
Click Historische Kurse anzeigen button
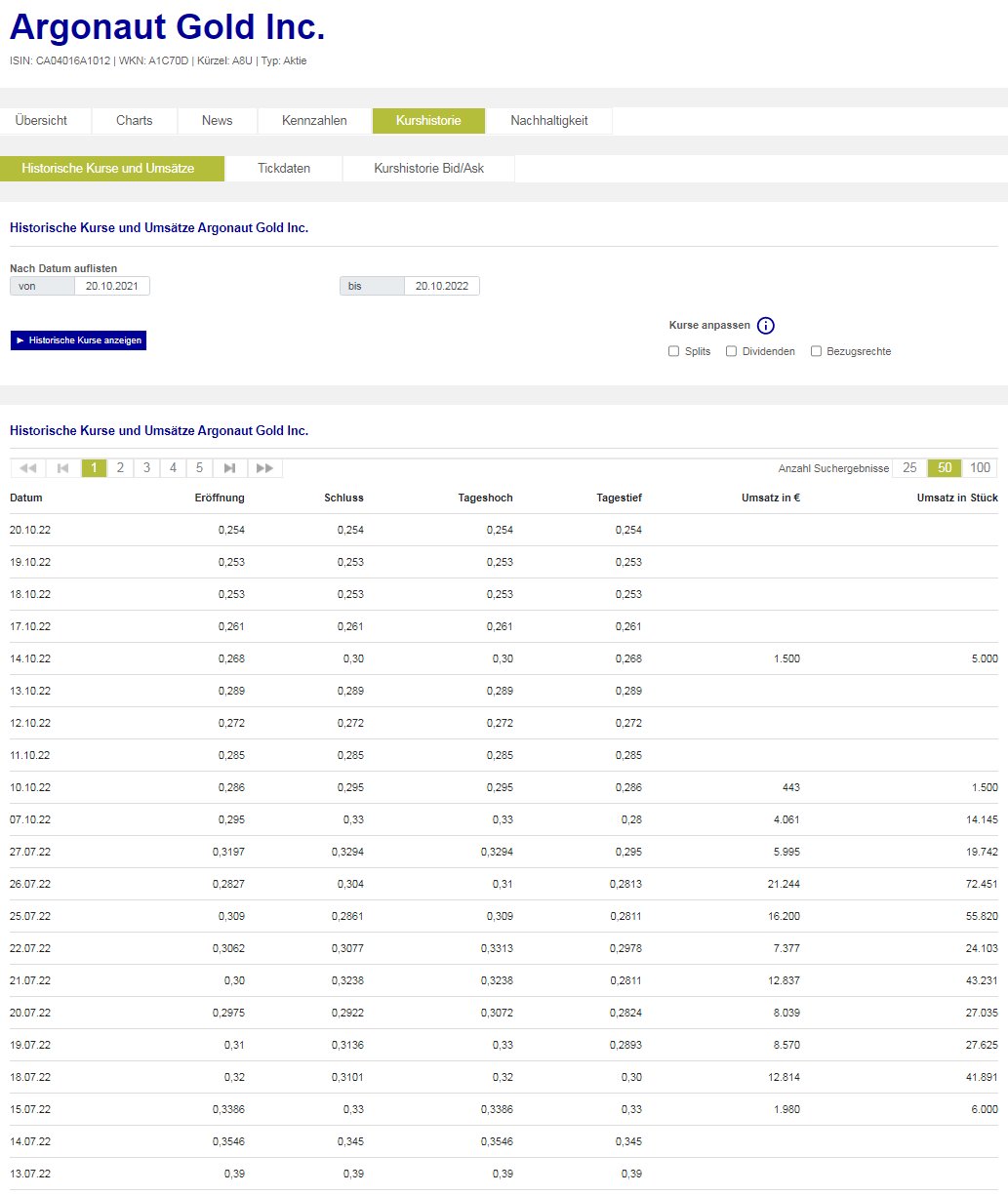pyautogui.click(x=78, y=340)
